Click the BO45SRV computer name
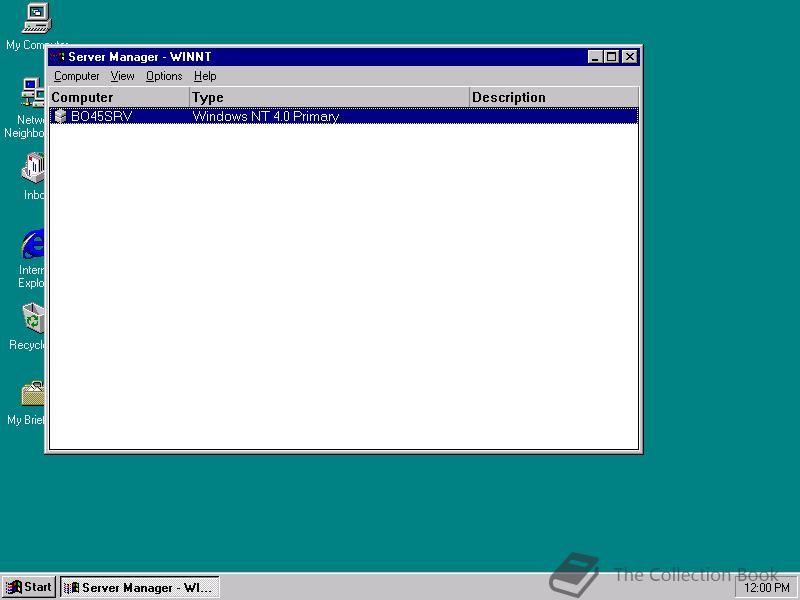The height and width of the screenshot is (600, 800). tap(102, 116)
